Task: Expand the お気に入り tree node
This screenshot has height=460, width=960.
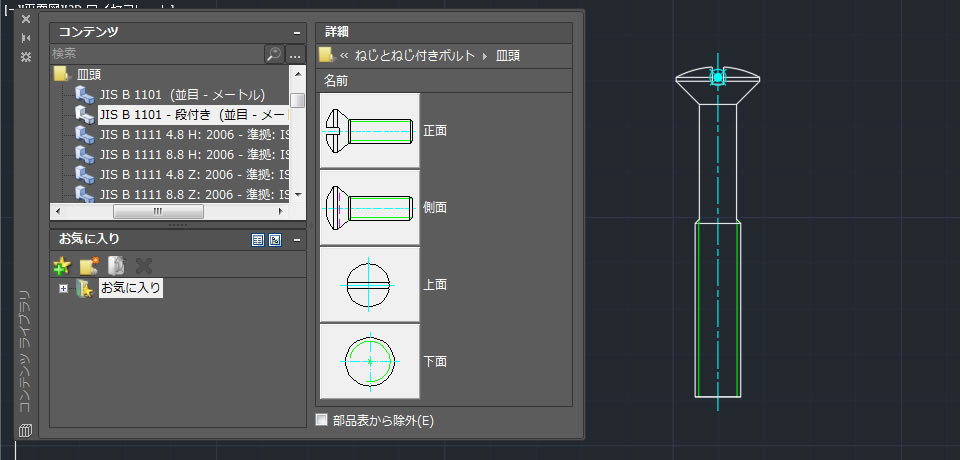Action: (x=64, y=288)
